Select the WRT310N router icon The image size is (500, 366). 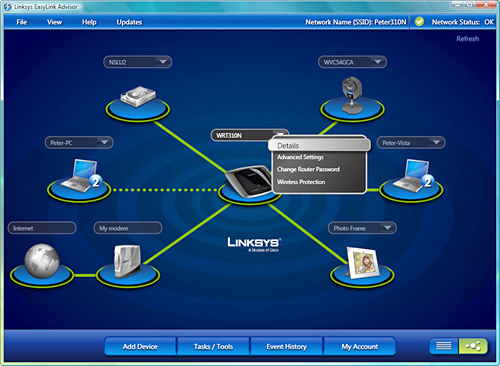249,182
